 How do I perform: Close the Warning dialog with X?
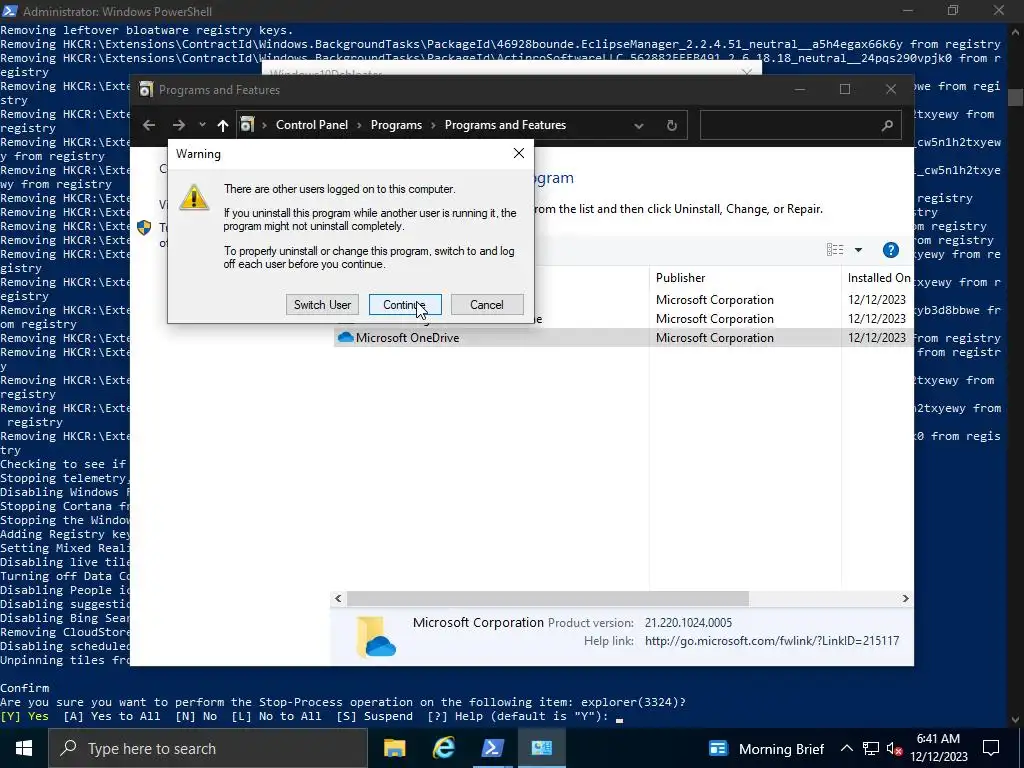tap(519, 153)
